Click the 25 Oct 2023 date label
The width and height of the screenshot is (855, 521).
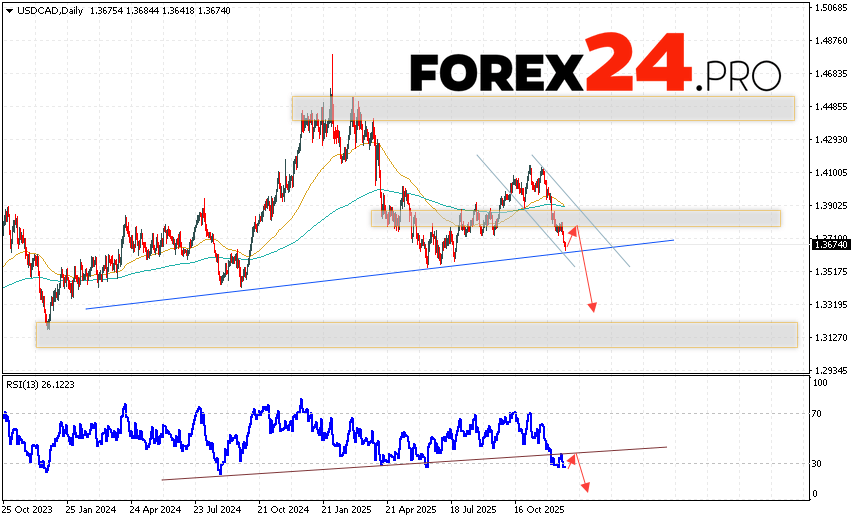coord(28,508)
